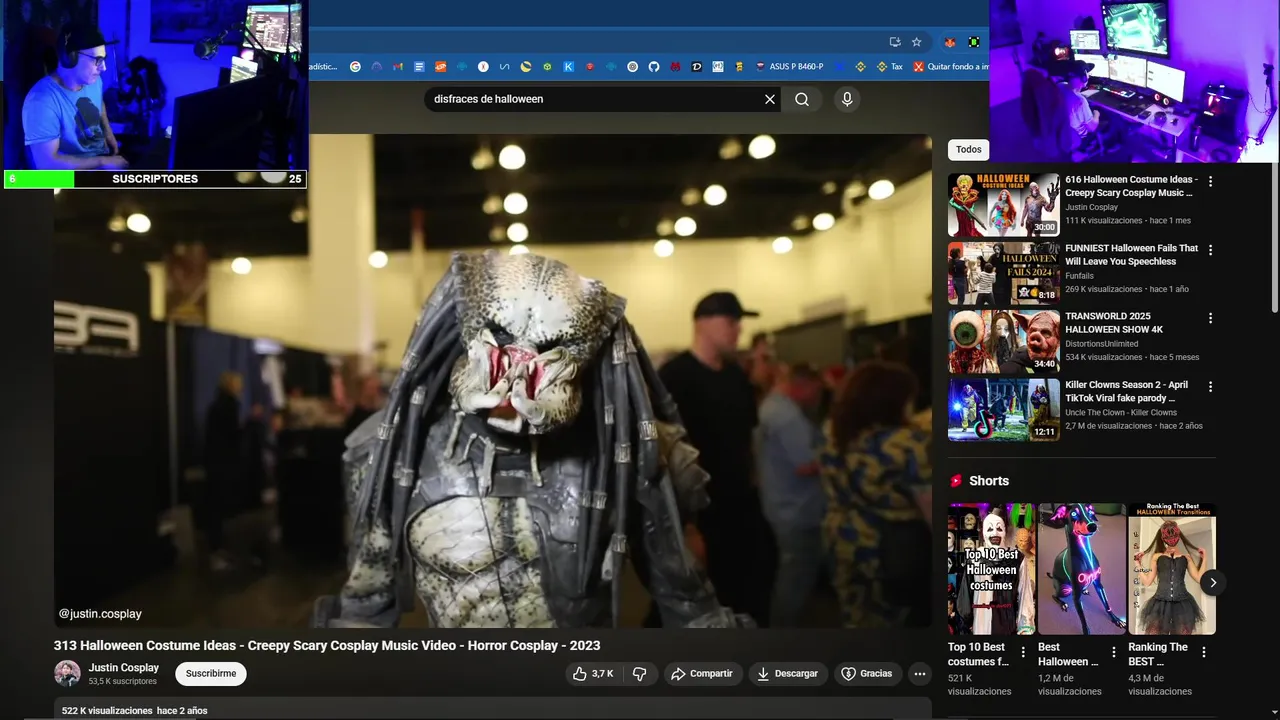Clear the search box with the X icon
This screenshot has height=720, width=1280.
tap(770, 99)
